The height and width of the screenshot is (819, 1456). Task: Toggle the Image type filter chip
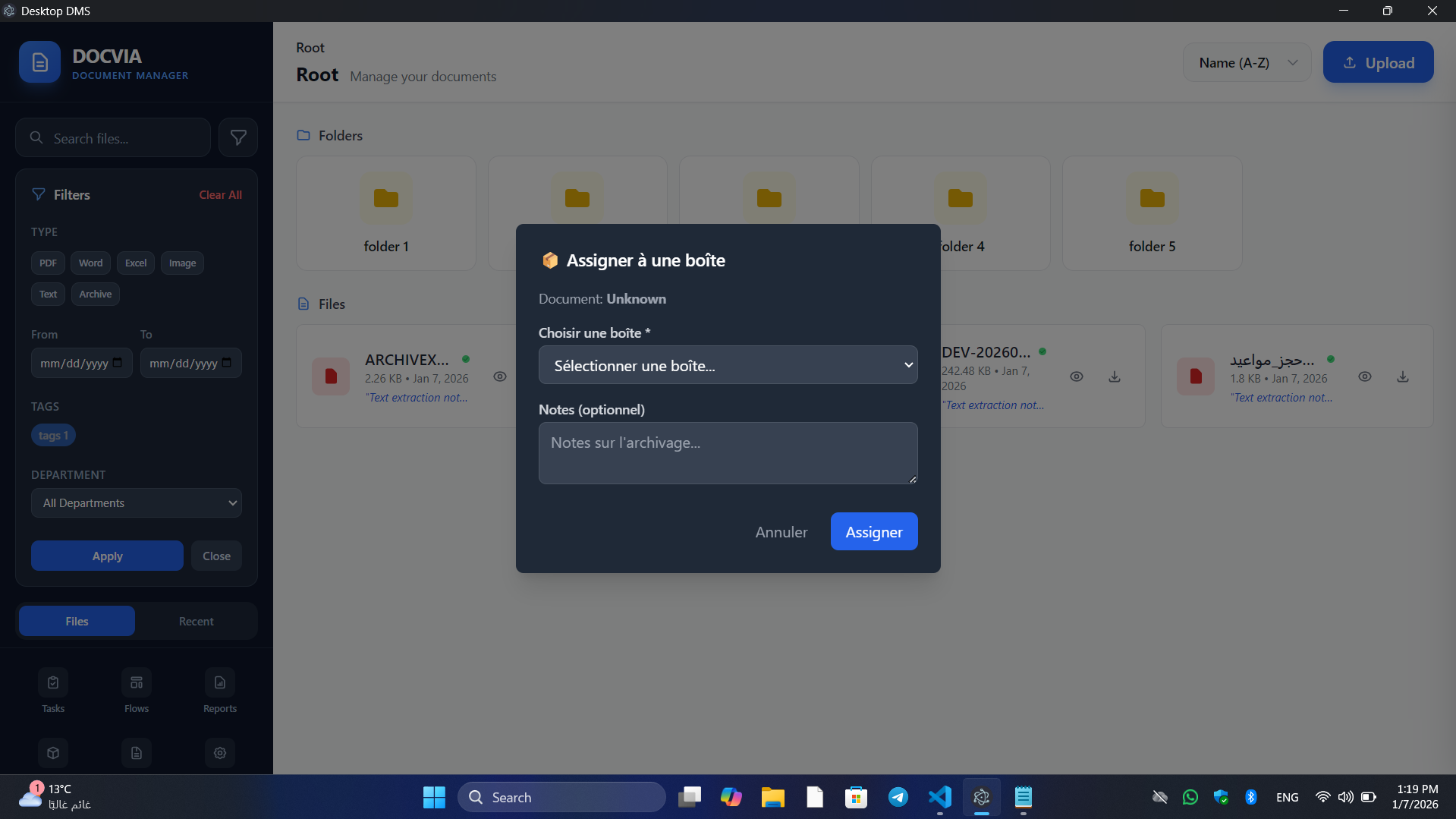[182, 263]
